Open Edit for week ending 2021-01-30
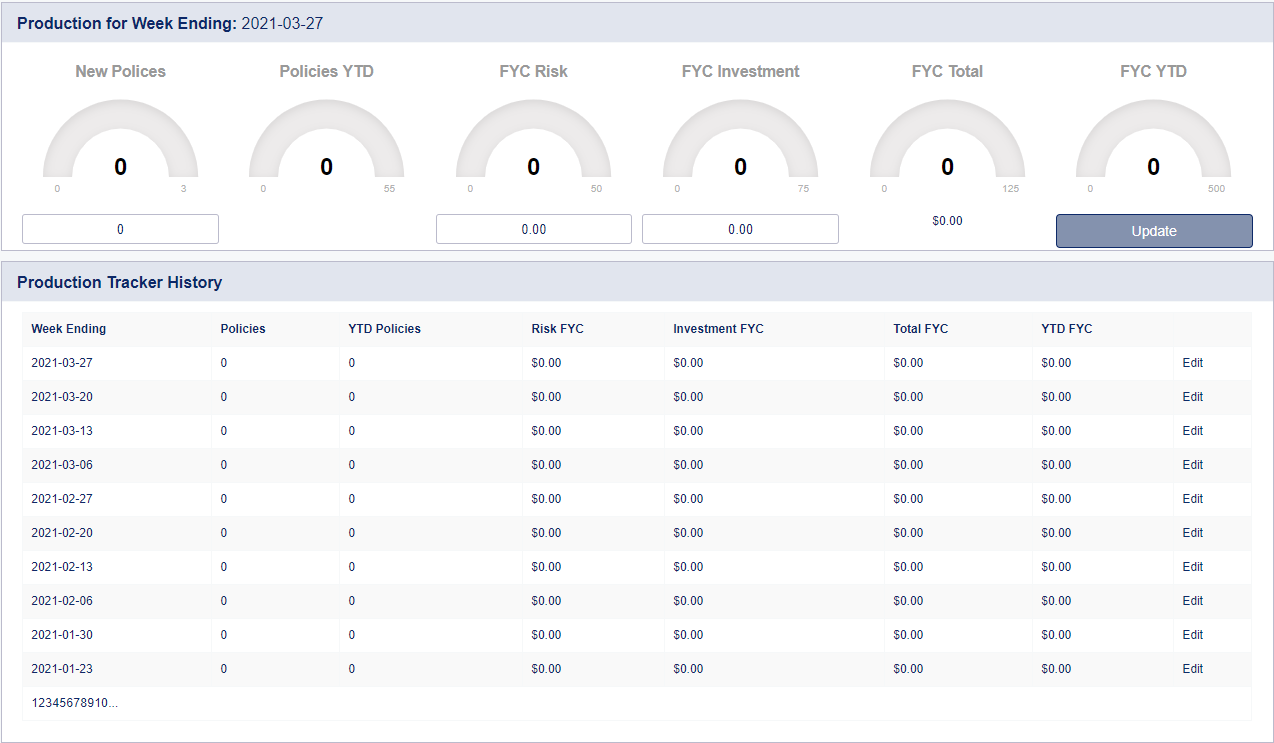 1192,635
